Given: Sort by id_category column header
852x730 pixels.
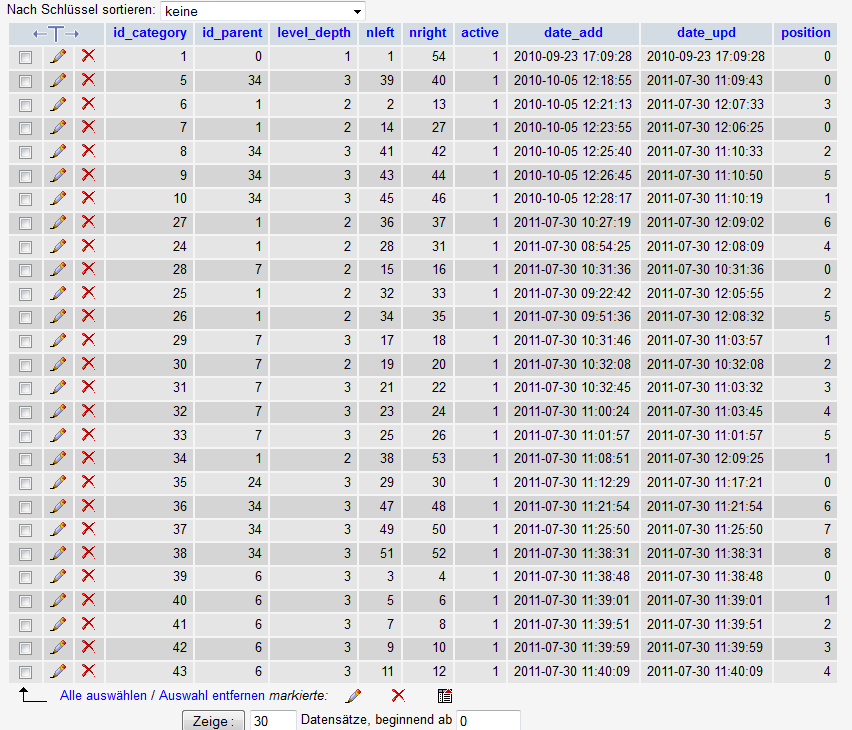Looking at the screenshot, I should (150, 33).
